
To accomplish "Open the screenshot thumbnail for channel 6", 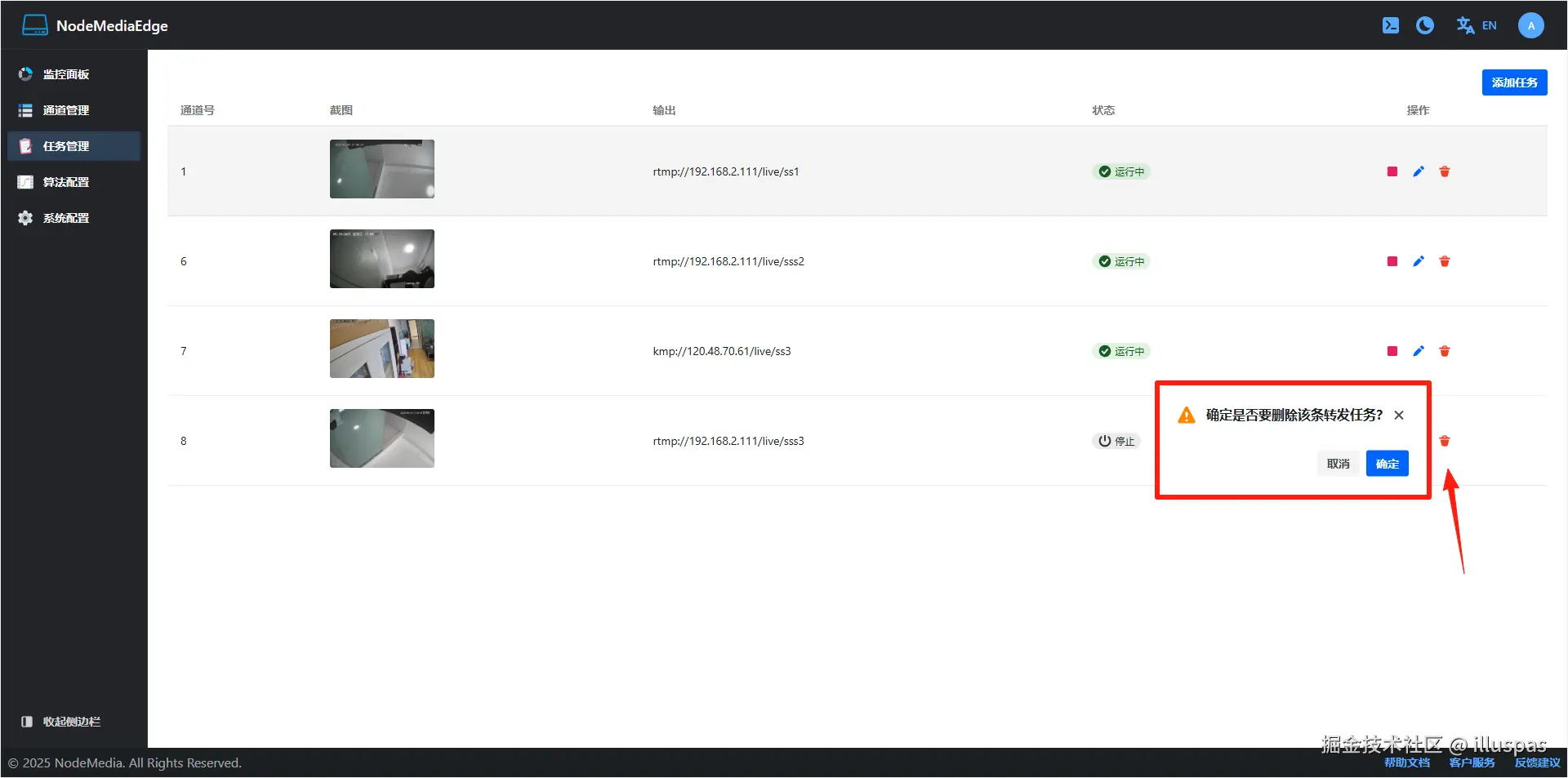I will coord(382,259).
